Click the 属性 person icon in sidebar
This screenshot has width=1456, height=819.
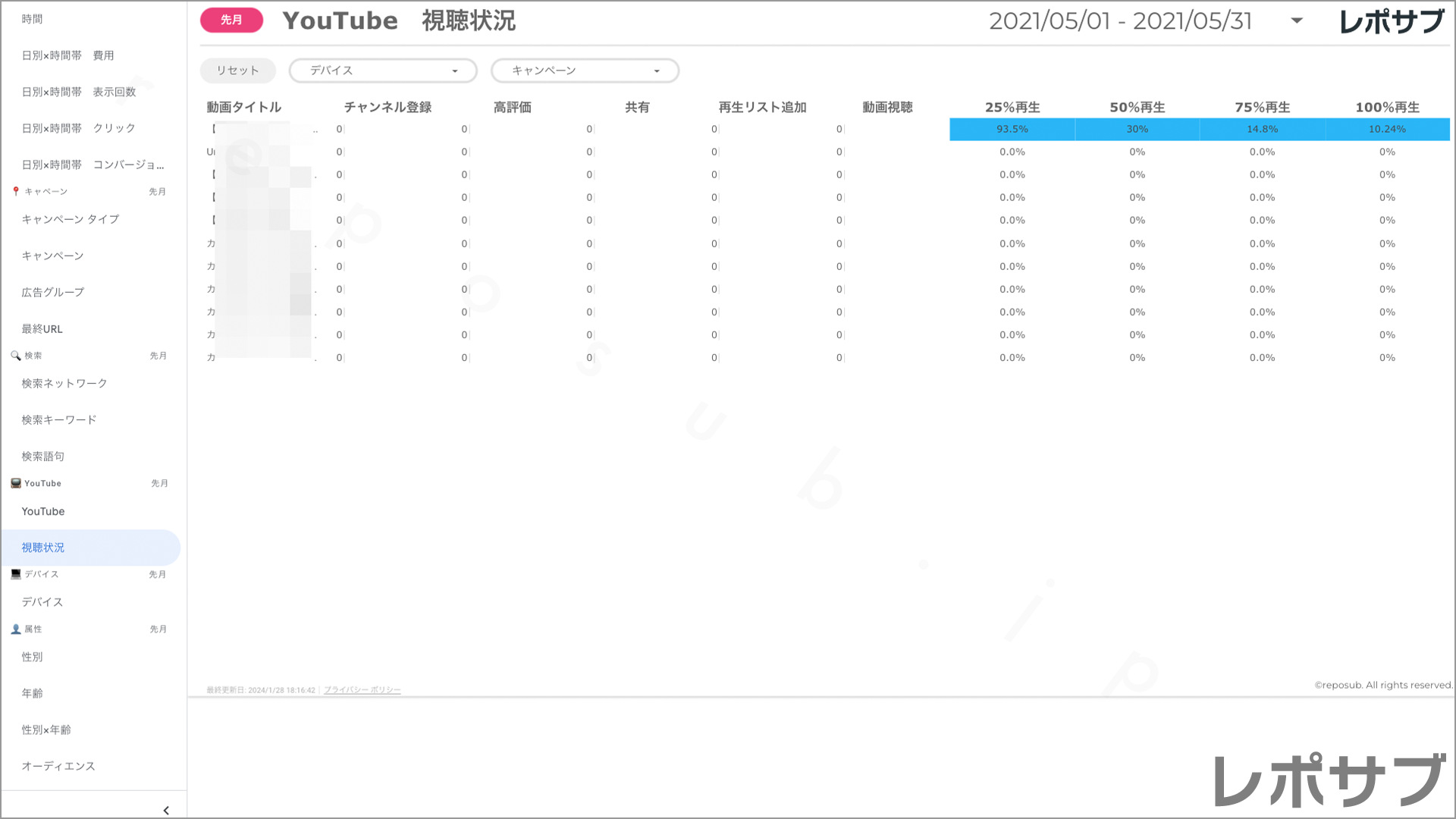[14, 629]
